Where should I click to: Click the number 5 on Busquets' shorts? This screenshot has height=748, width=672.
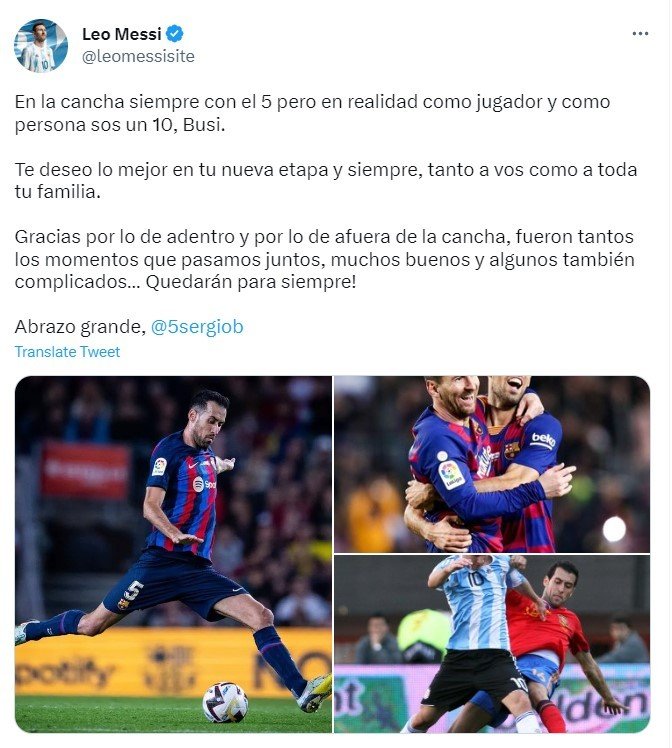point(133,591)
